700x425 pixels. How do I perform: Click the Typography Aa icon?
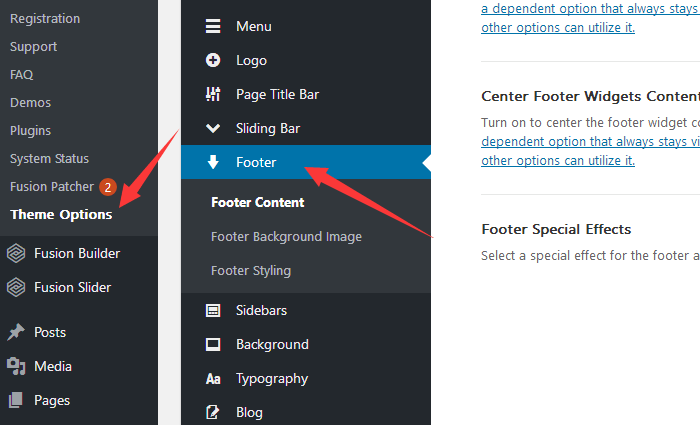click(213, 379)
